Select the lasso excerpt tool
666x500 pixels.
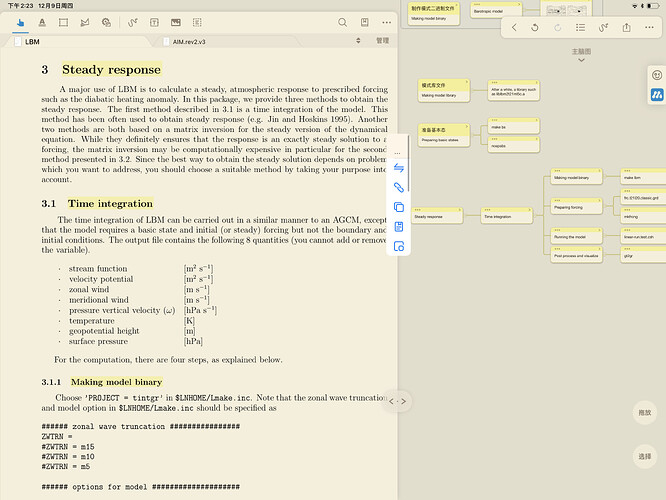tap(85, 23)
